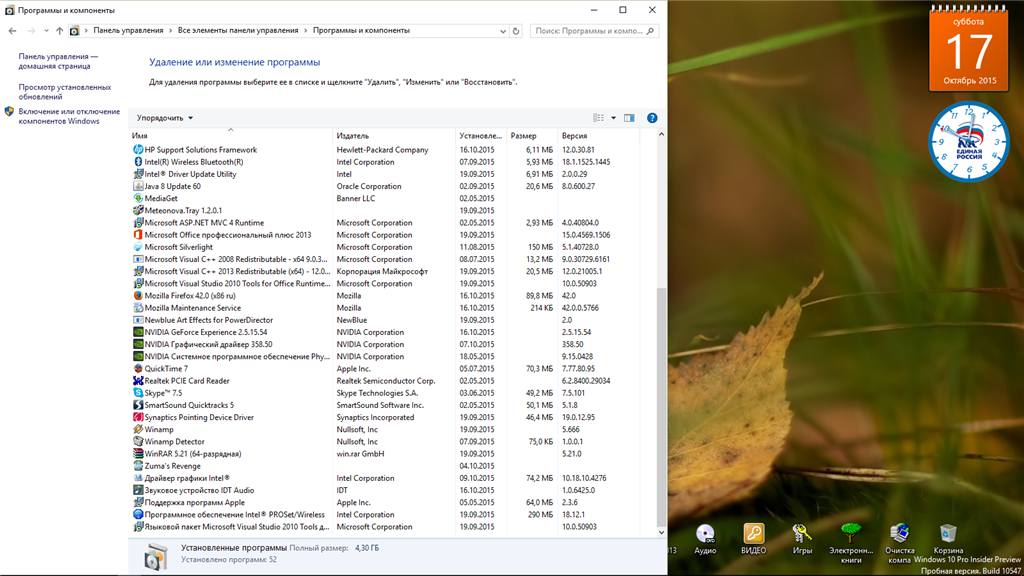Select the Winamp Detector entry
Image resolution: width=1024 pixels, height=576 pixels.
[x=383, y=441]
